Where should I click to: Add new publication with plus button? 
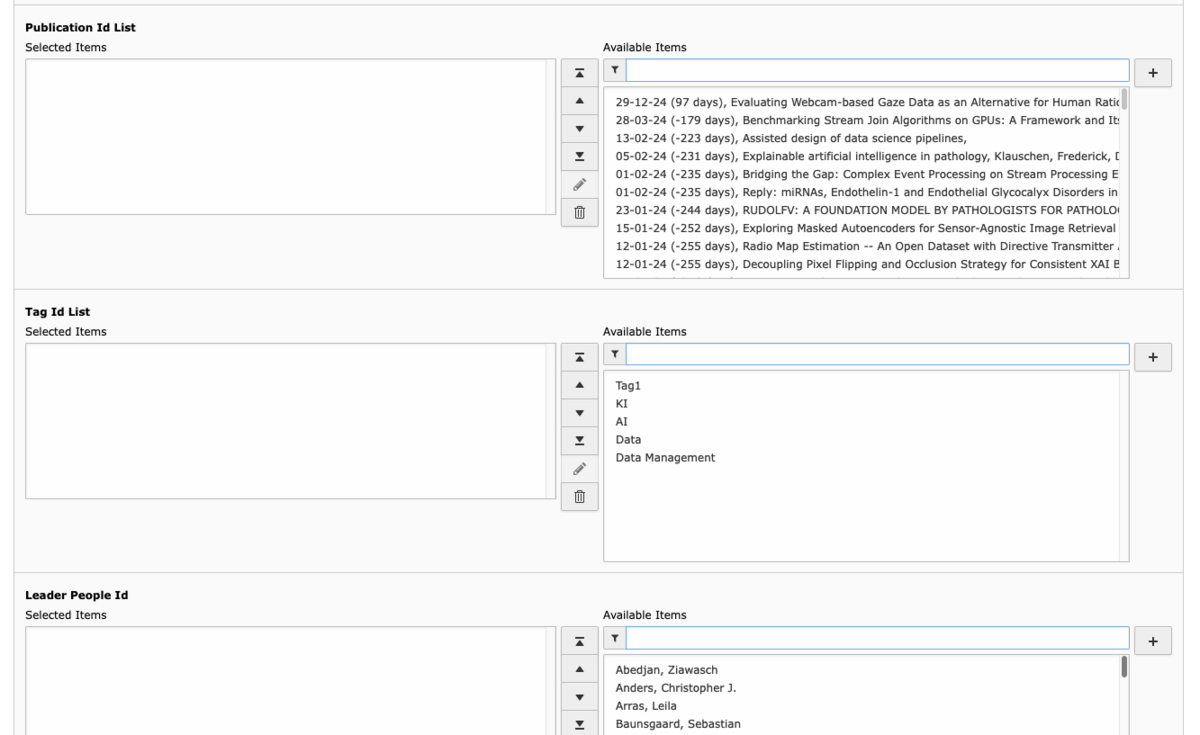[1153, 72]
